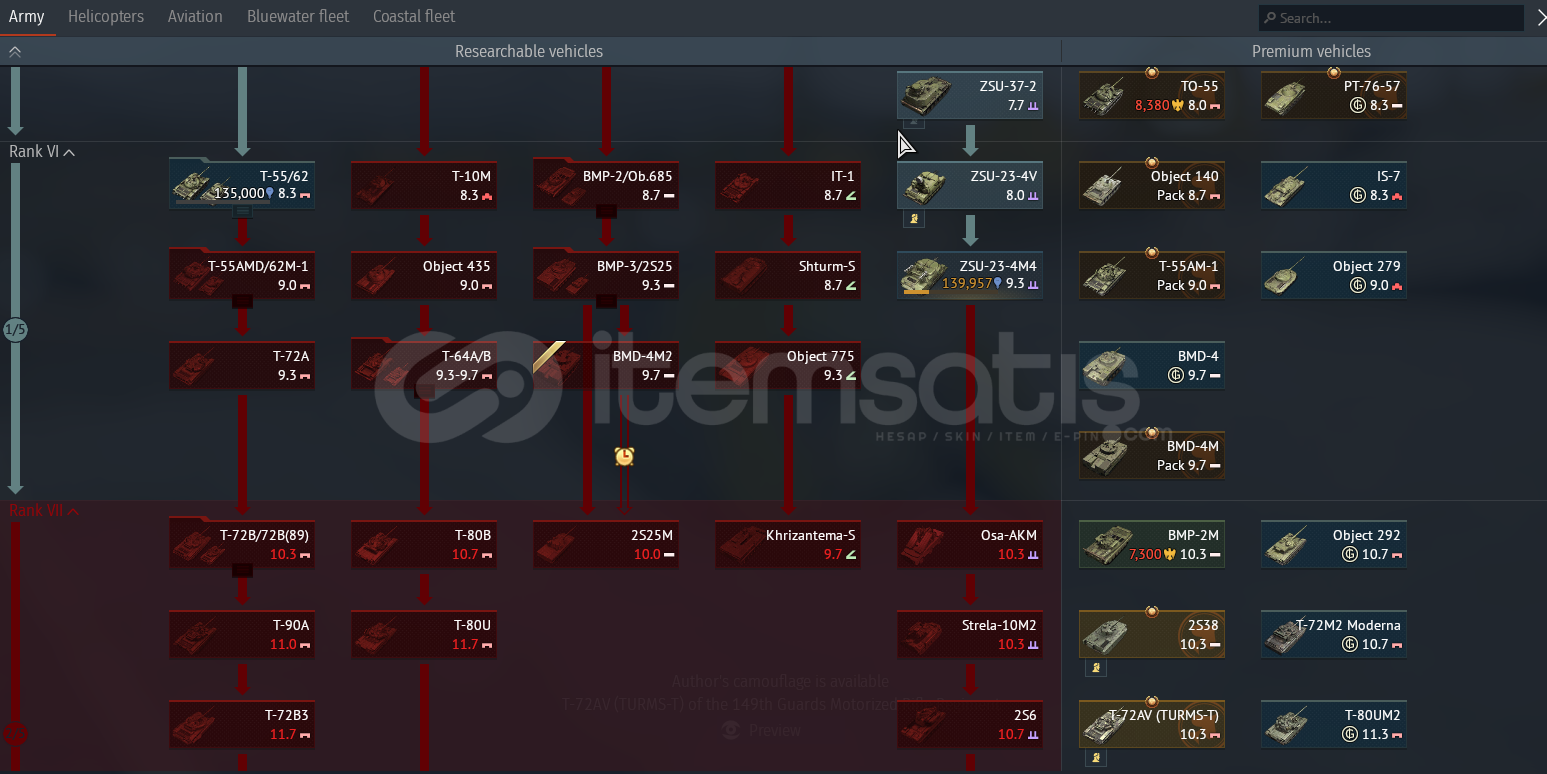This screenshot has height=774, width=1547.
Task: Click the BMD-4 premium vehicle icon
Action: tap(1108, 366)
